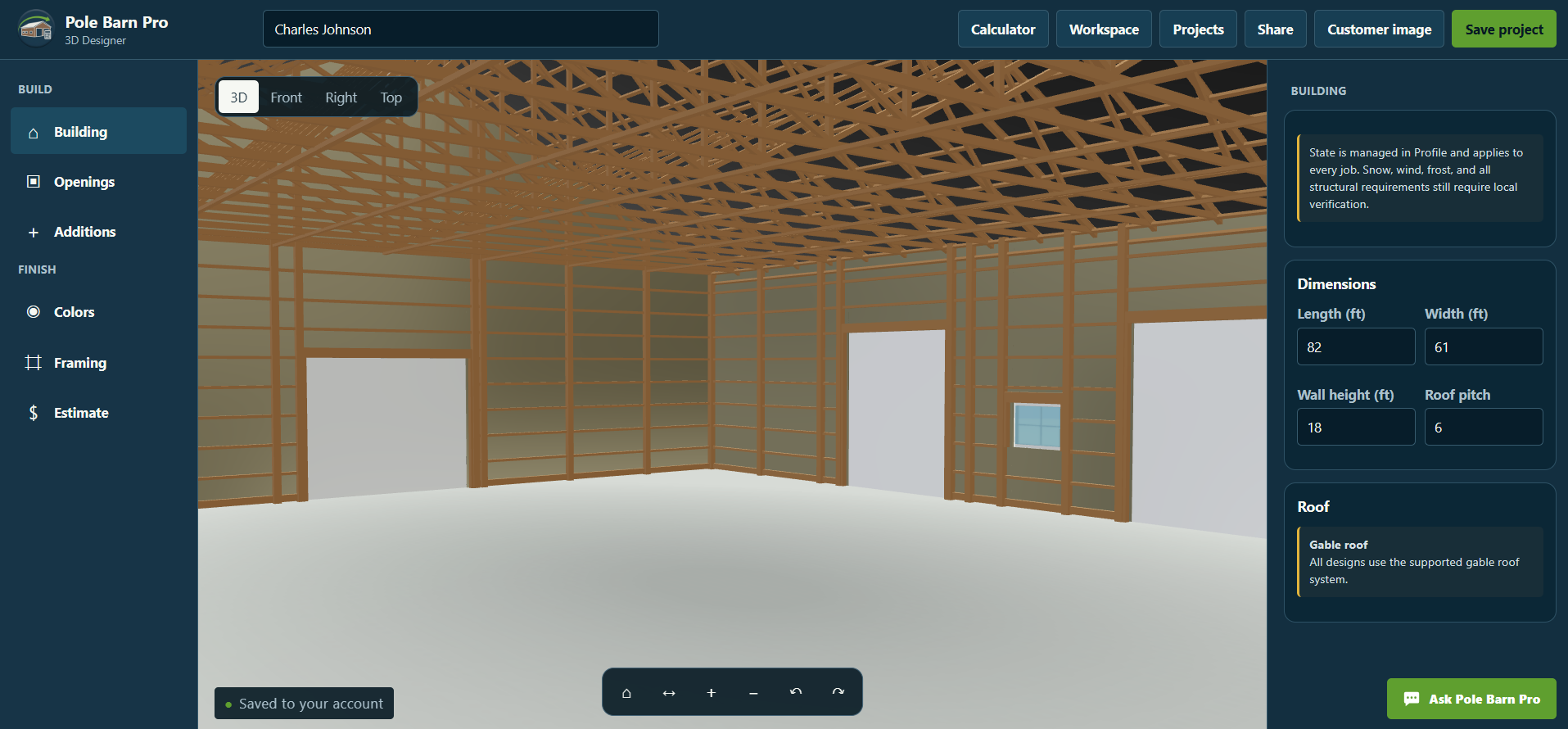Switch to the Top view tab
Viewport: 1568px width, 729px height.
point(391,97)
